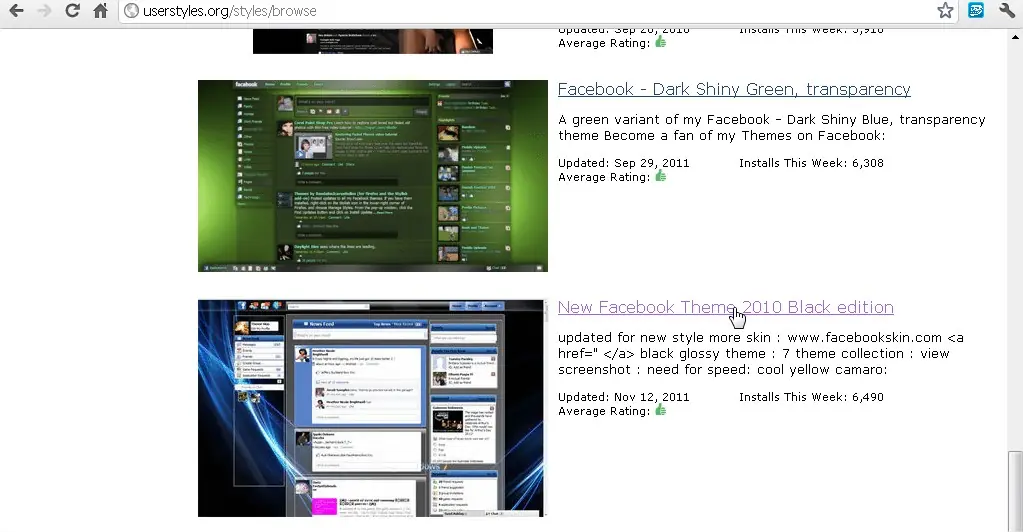The width and height of the screenshot is (1023, 532).
Task: Open the wrench settings menu
Action: 1007,10
